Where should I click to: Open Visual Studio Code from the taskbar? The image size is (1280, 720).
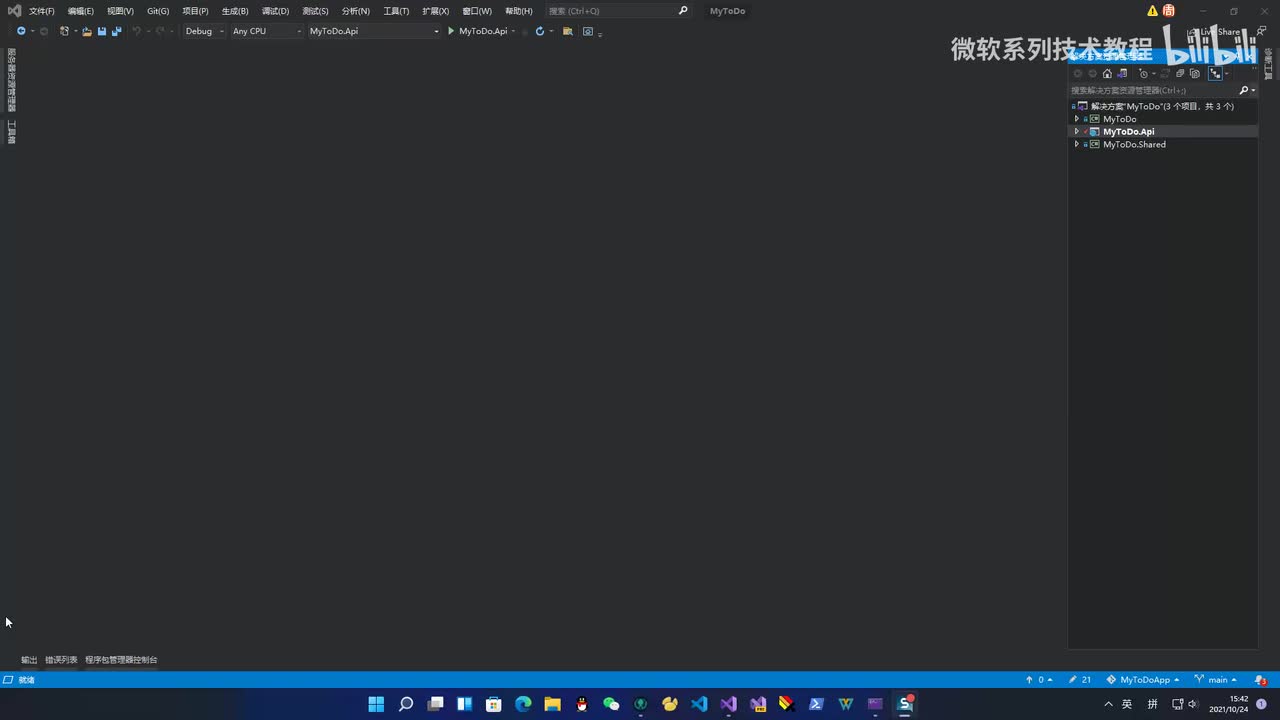[x=699, y=704]
